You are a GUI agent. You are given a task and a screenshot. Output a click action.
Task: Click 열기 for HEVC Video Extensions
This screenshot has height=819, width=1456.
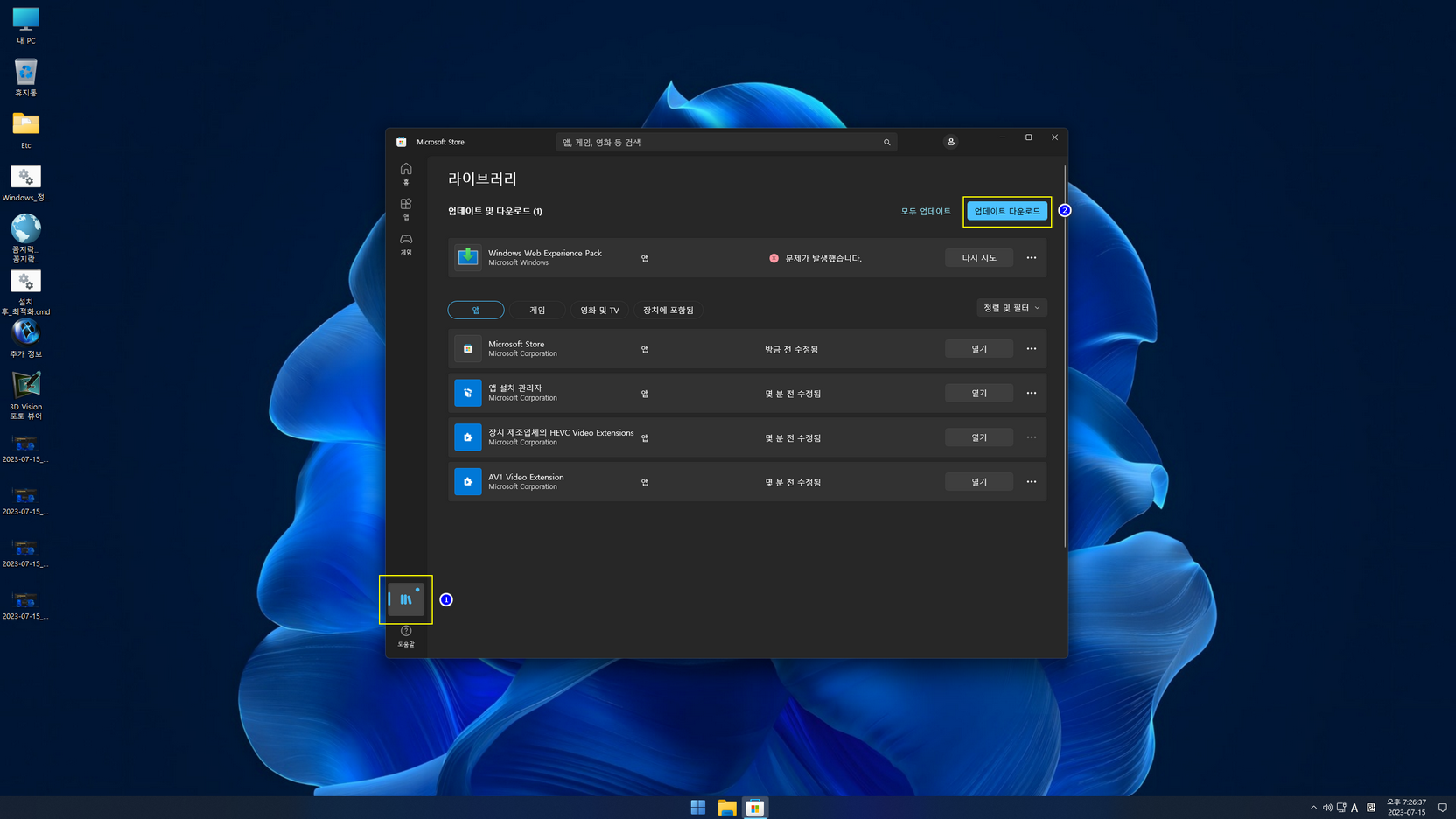[x=979, y=437]
